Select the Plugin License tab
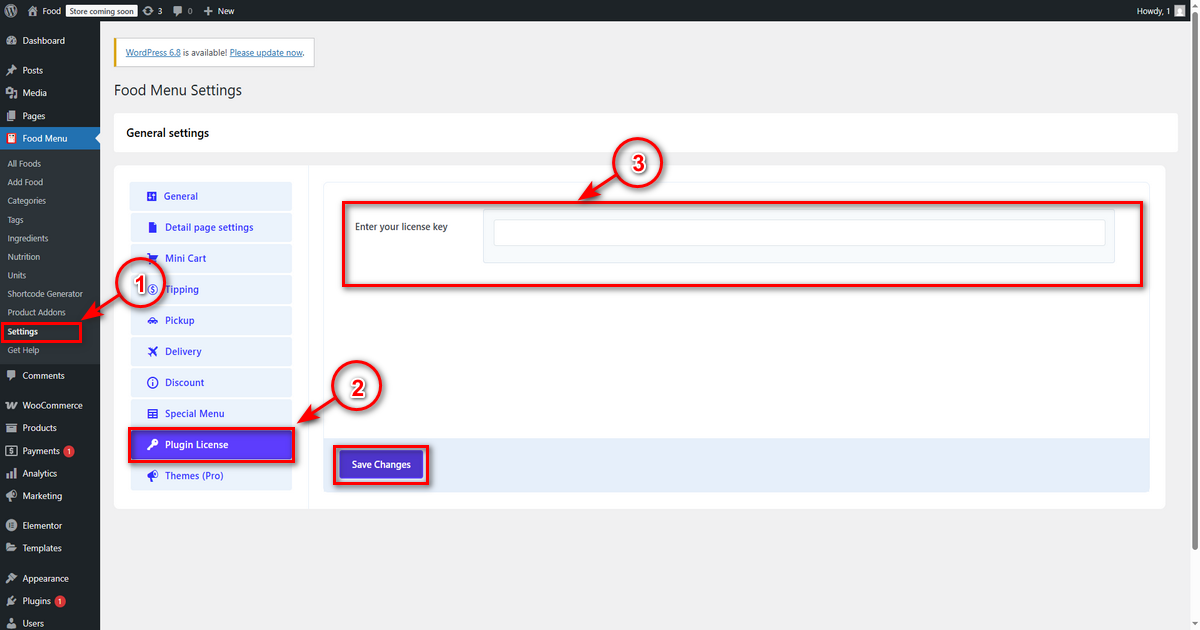 [211, 445]
